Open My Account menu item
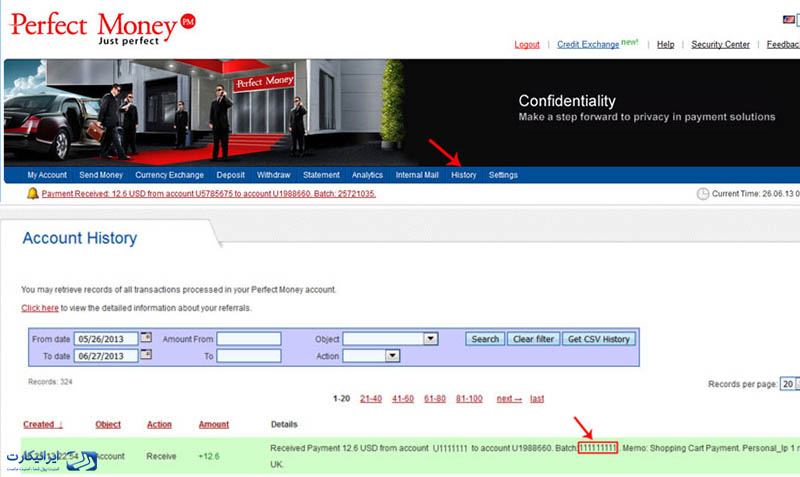The image size is (800, 477). (x=47, y=175)
